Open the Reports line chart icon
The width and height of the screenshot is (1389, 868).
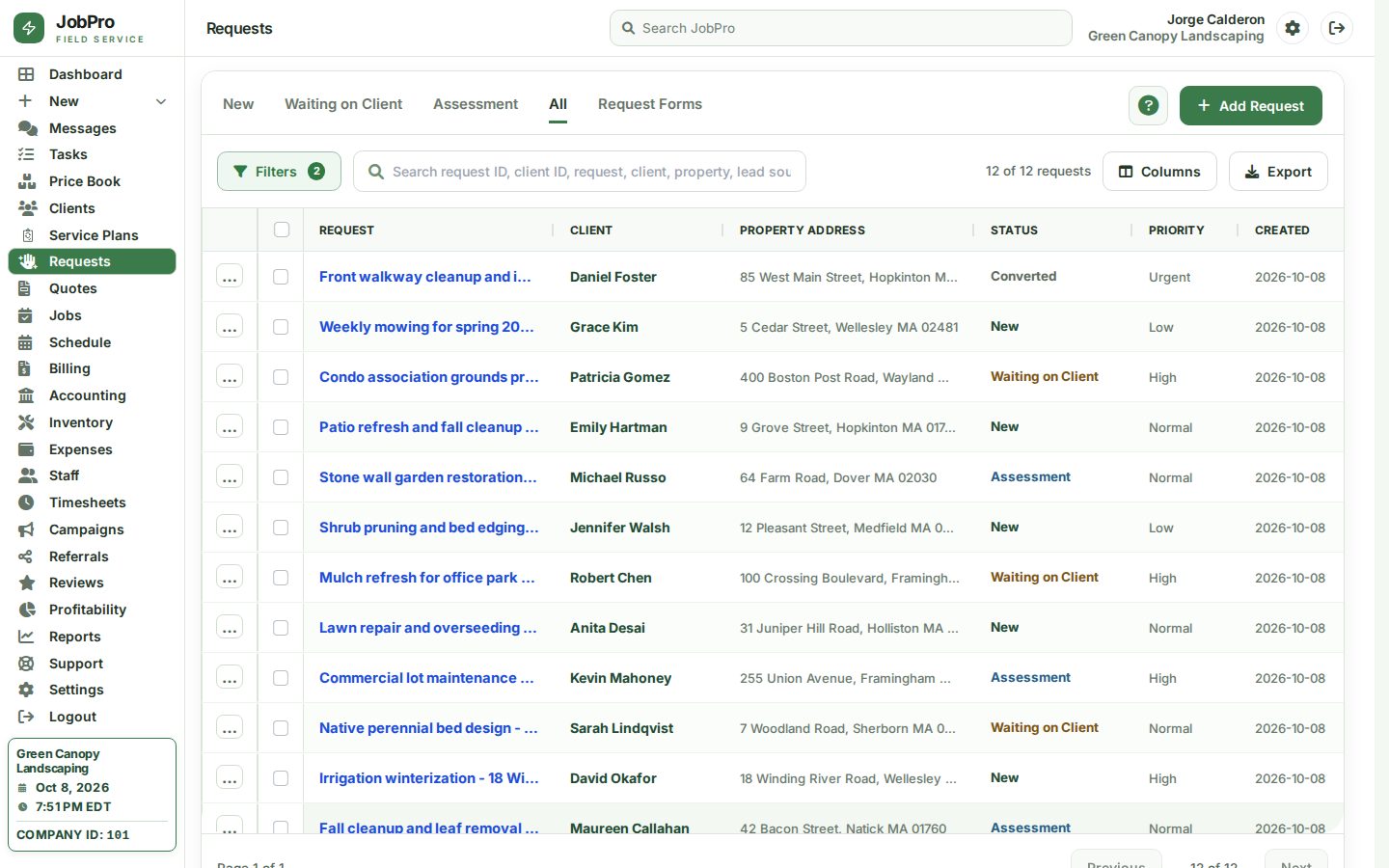point(26,637)
